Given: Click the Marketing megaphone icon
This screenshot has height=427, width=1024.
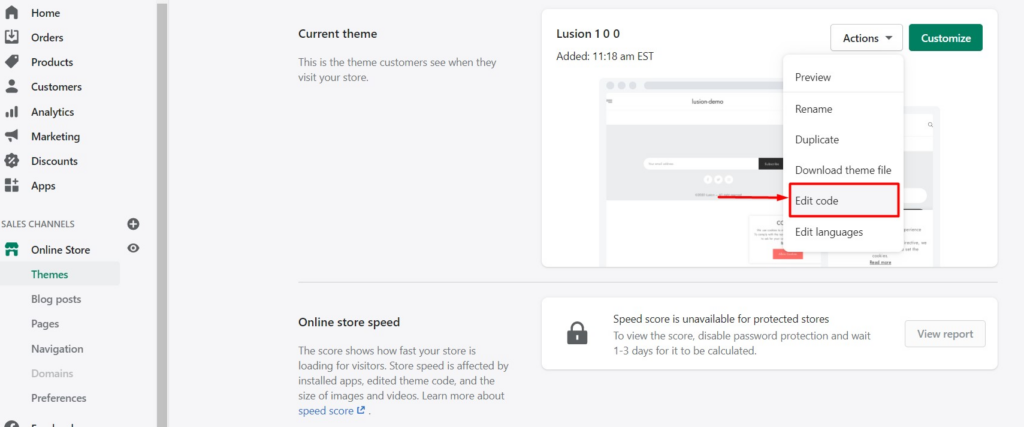Looking at the screenshot, I should (11, 136).
